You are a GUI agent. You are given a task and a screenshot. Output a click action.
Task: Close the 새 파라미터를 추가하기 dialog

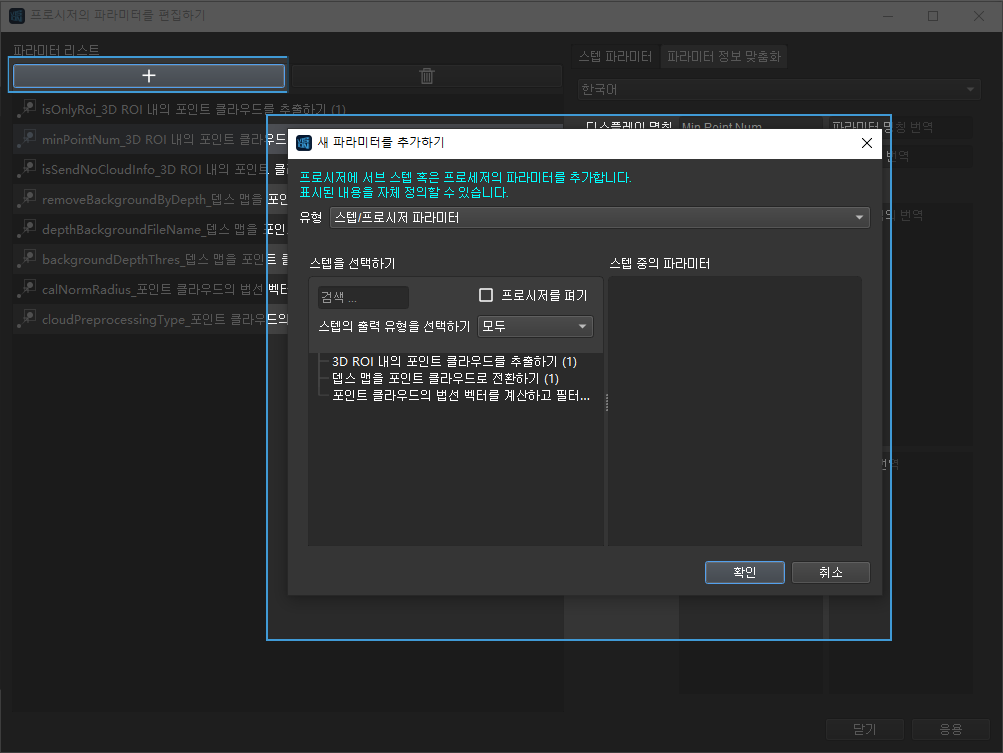(x=867, y=143)
